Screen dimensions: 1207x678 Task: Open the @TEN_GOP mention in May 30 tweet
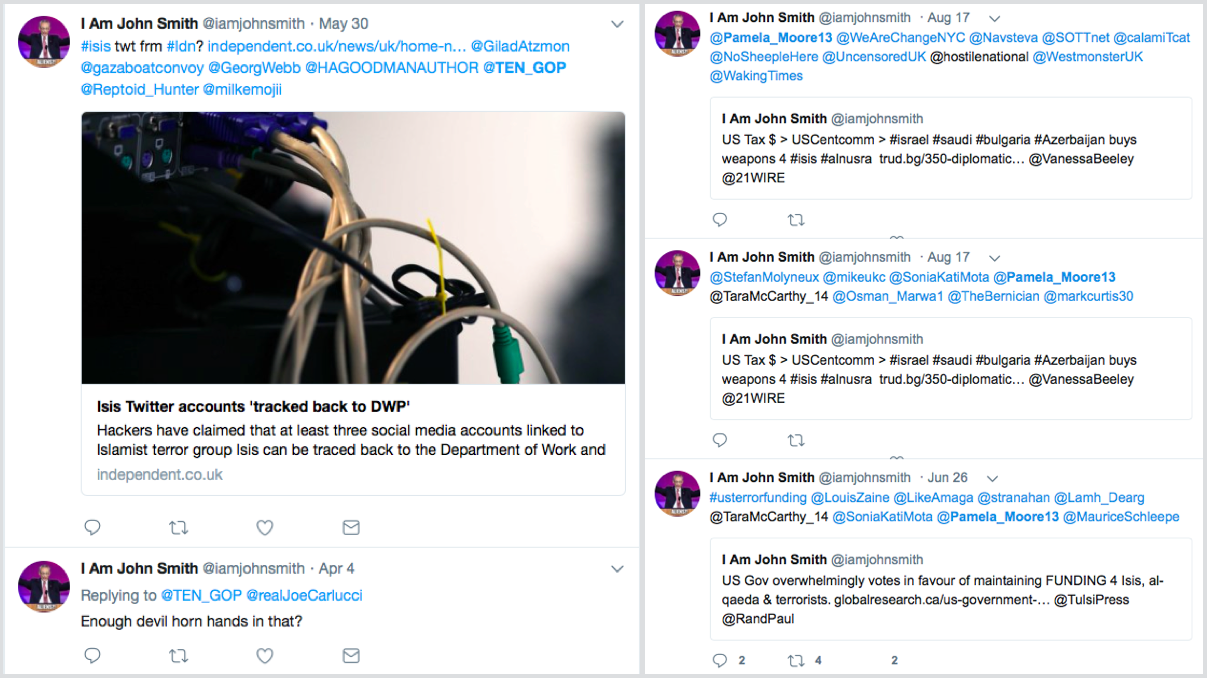[x=524, y=68]
